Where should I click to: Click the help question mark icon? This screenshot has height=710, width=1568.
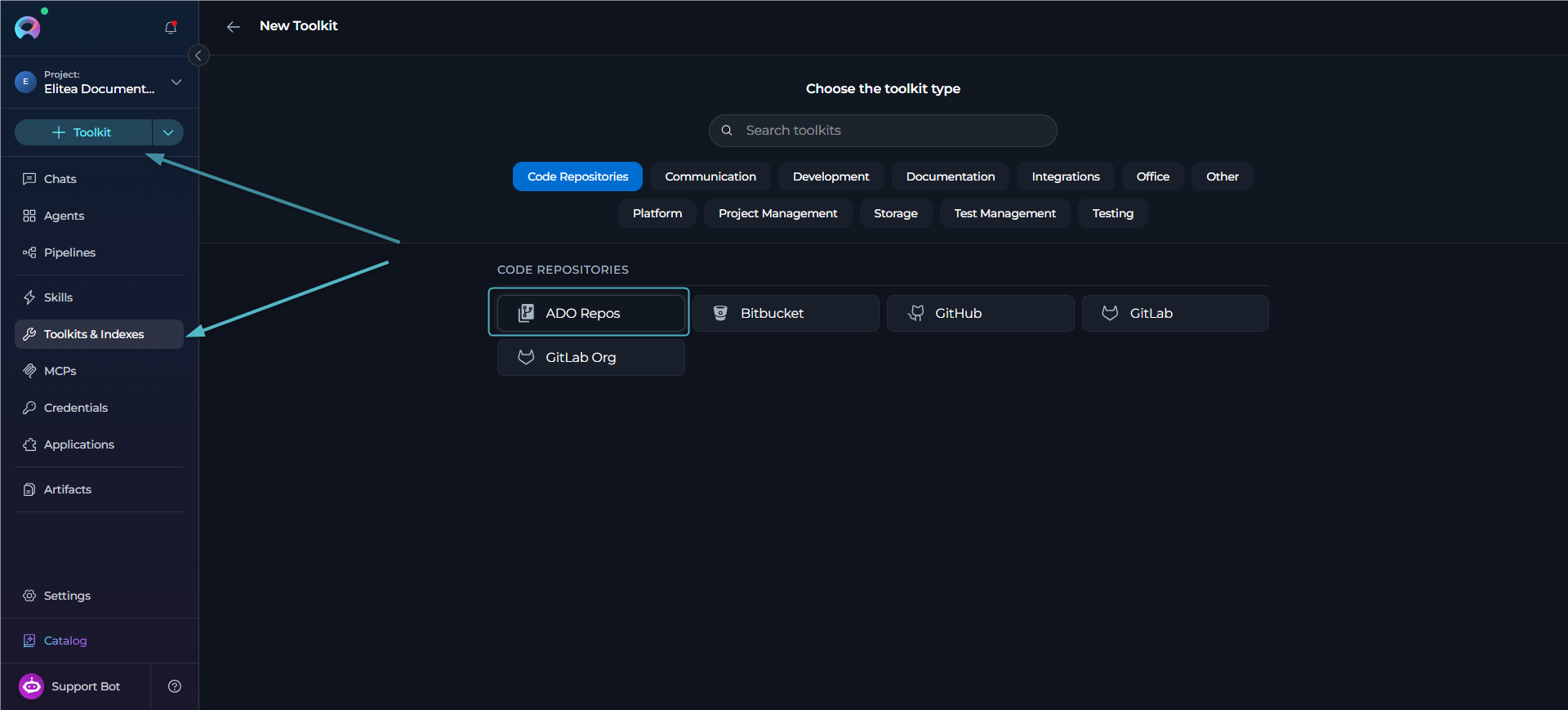coord(174,686)
